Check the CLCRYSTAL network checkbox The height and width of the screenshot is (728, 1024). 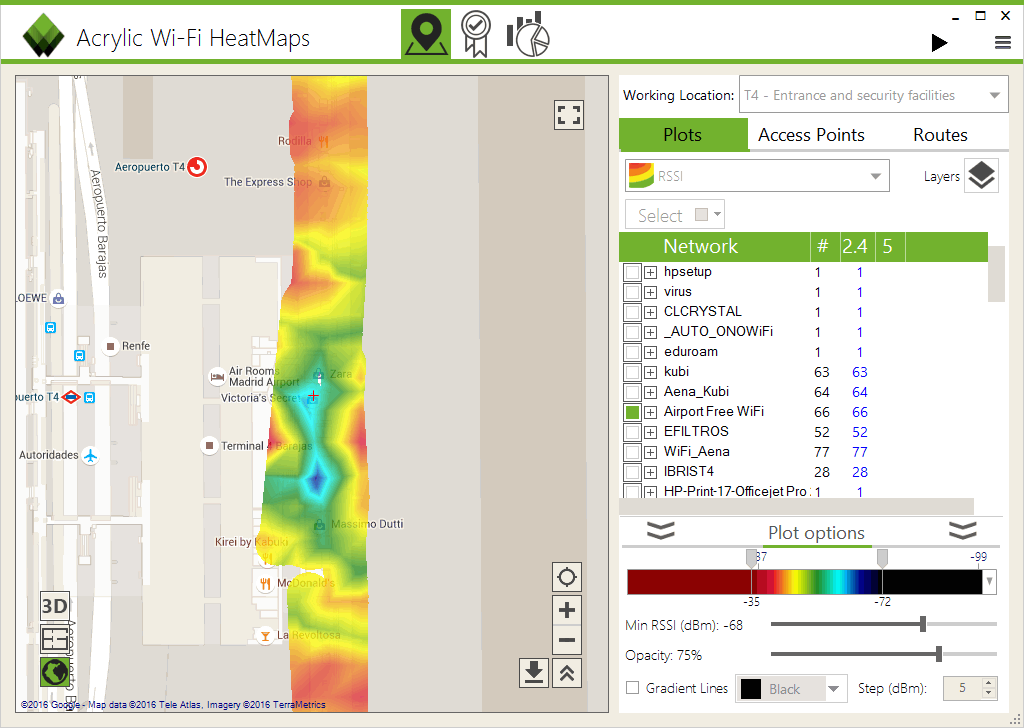[632, 312]
